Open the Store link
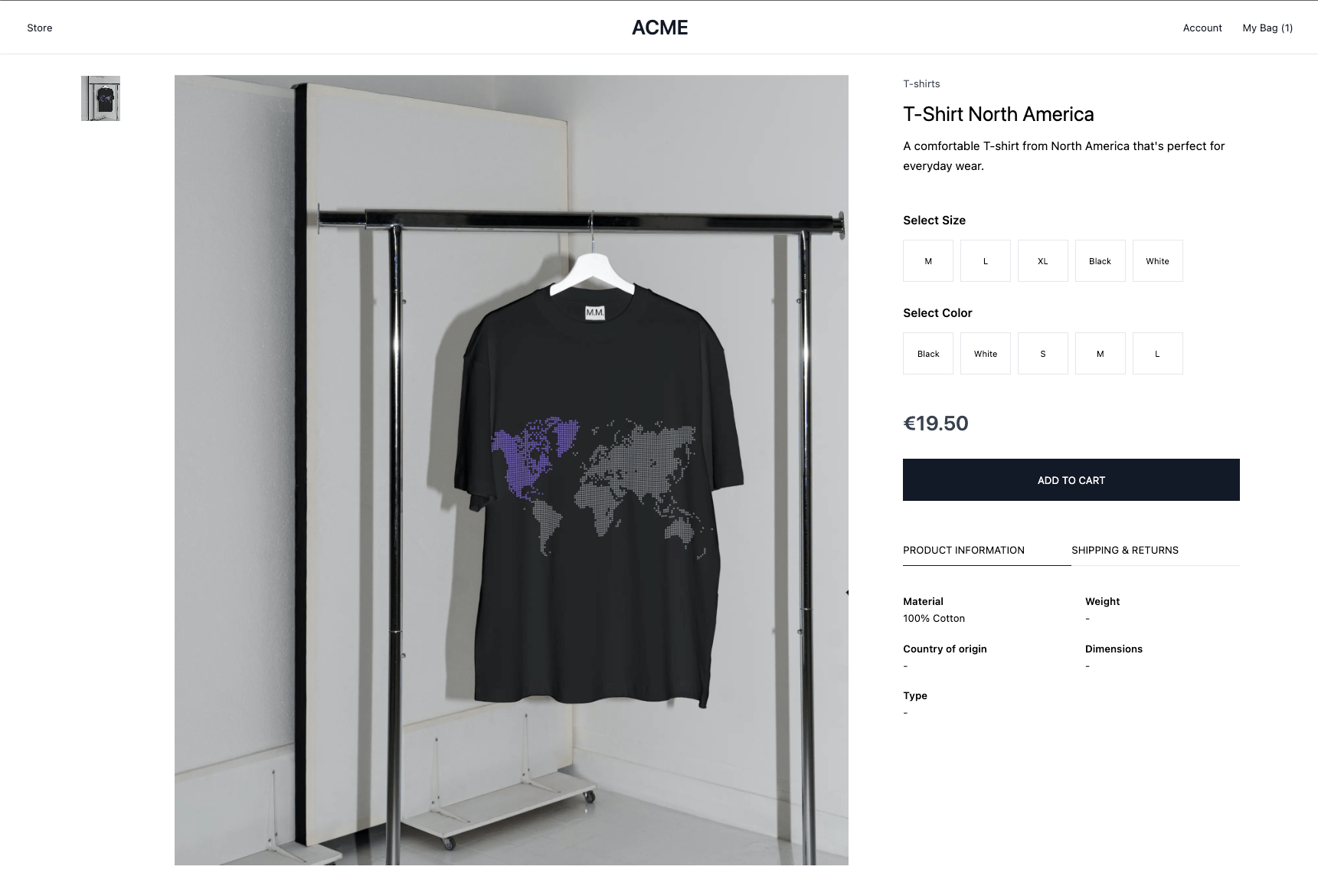This screenshot has height=896, width=1318. (x=40, y=28)
